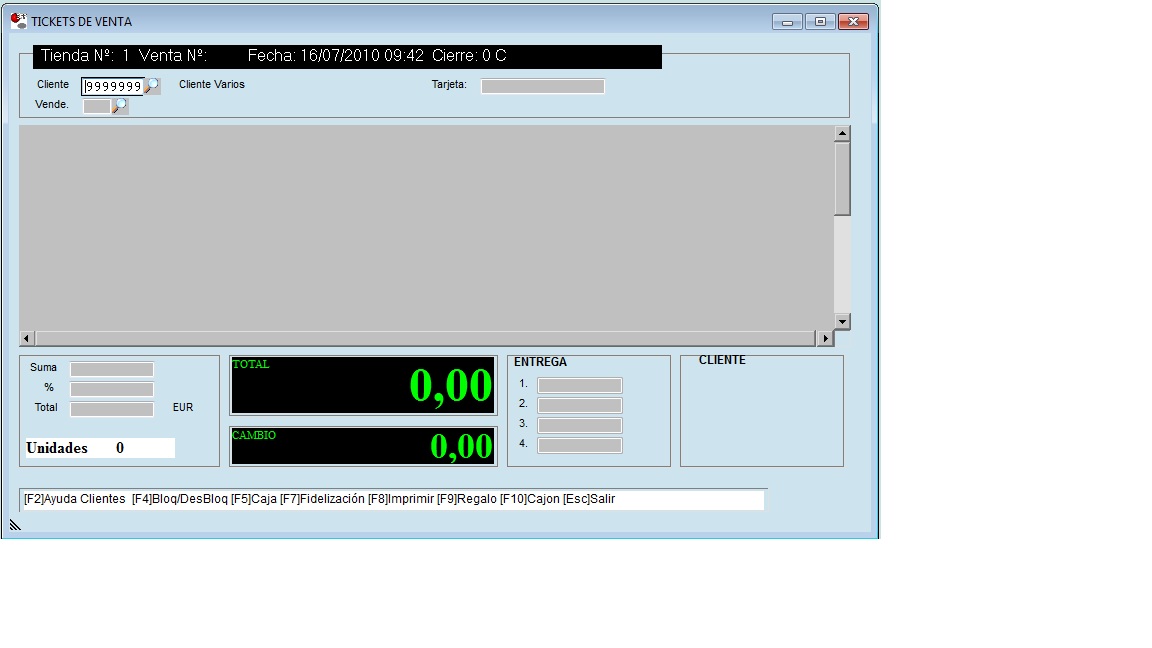1152x648 pixels.
Task: Click the horizontal scrollbar right arrow
Action: point(825,339)
